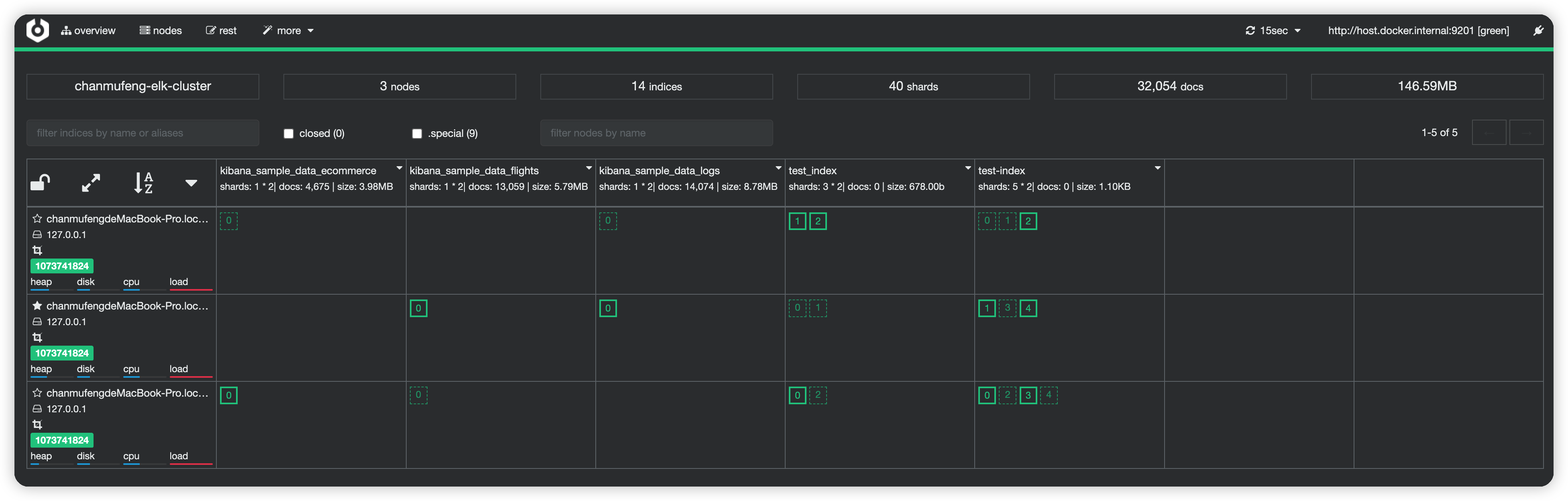Open the more menu

coord(289,31)
